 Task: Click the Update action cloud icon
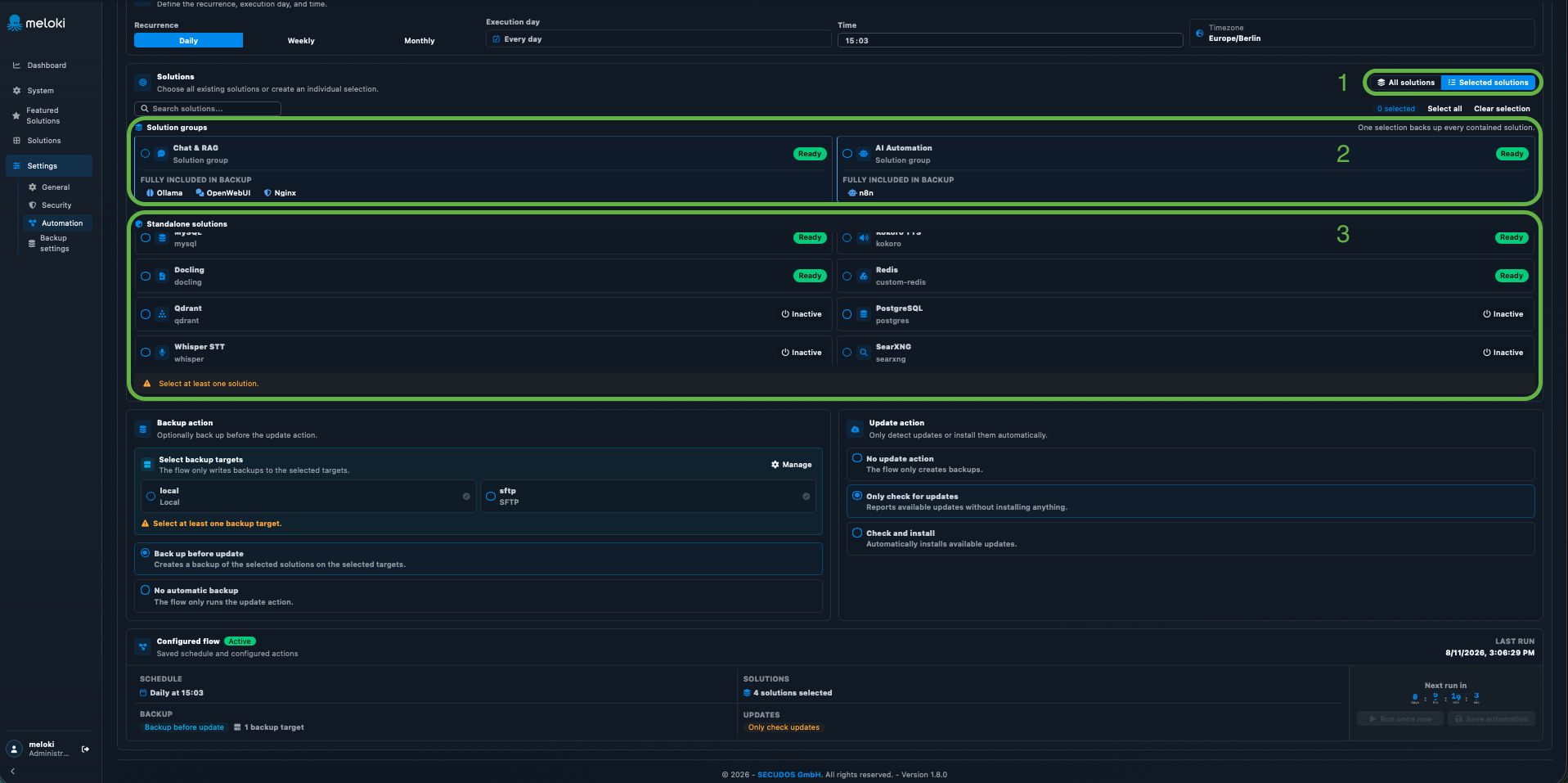[855, 429]
